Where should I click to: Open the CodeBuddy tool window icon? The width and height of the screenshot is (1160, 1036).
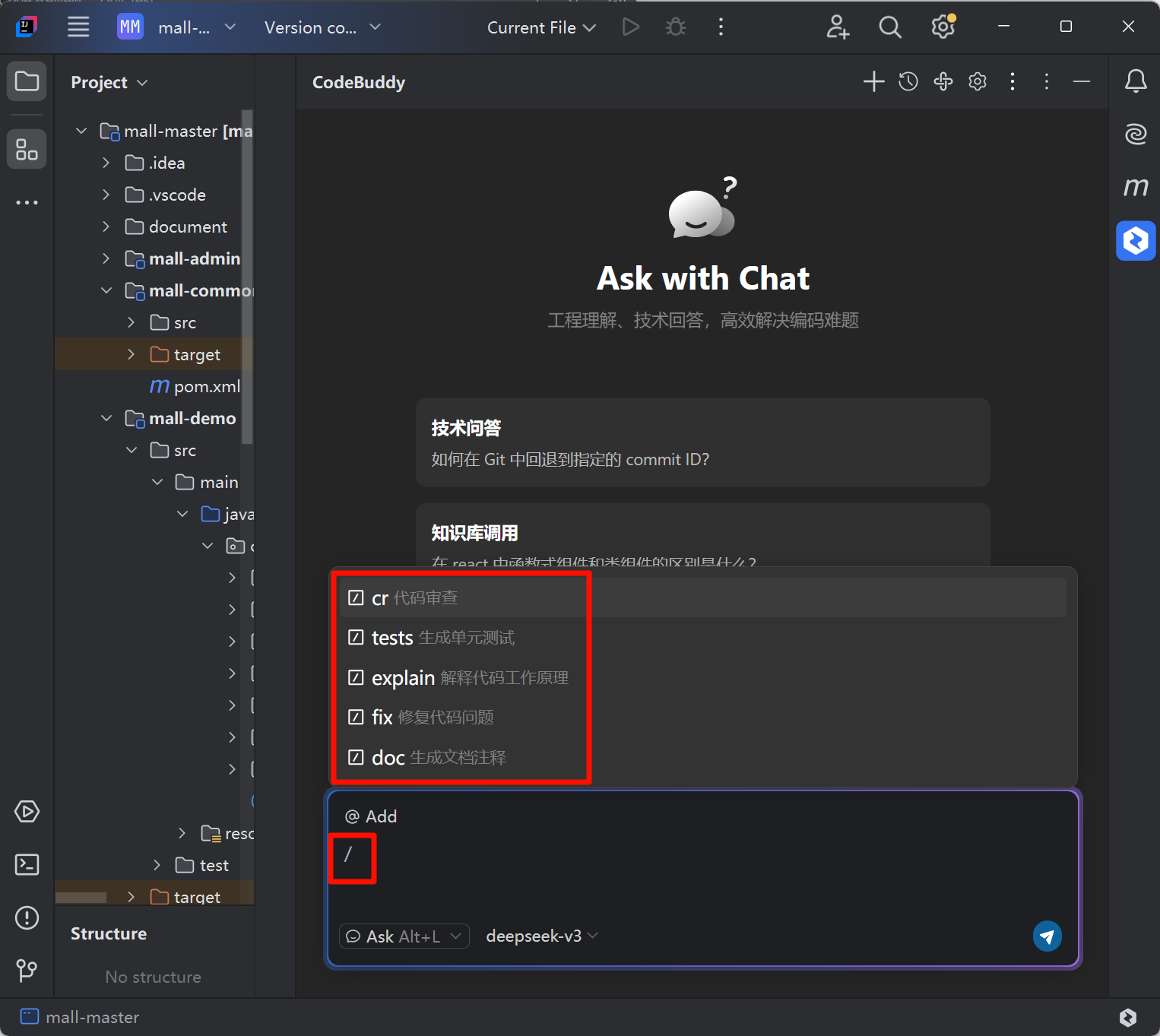[x=1136, y=241]
